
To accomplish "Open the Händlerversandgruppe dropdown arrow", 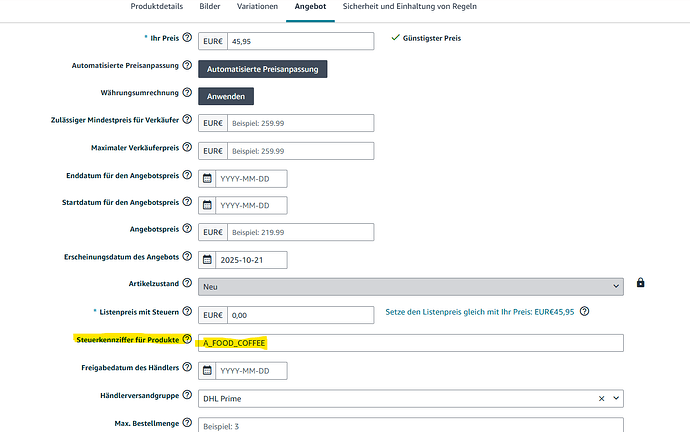I will pyautogui.click(x=616, y=398).
